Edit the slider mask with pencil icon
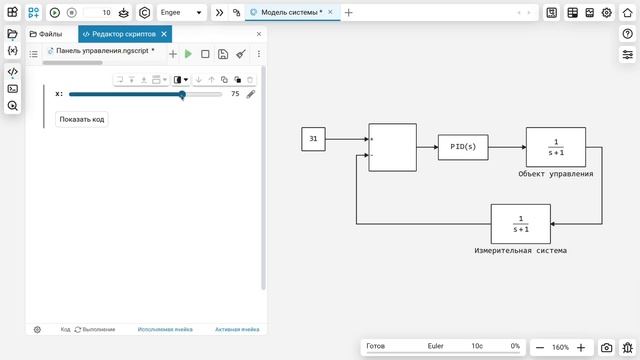640x360 pixels. (251, 94)
